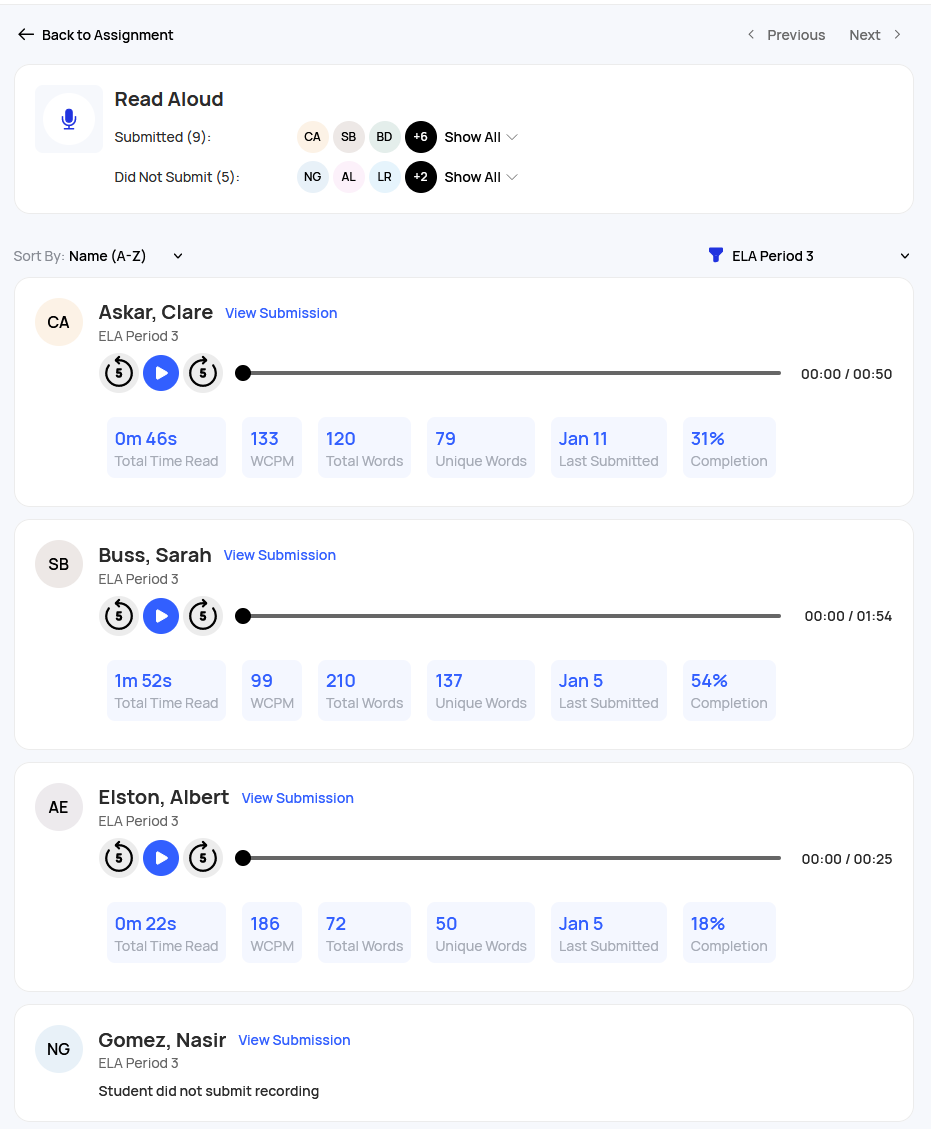931x1129 pixels.
Task: Click Sarah Buss's audio progress slider handle
Action: (243, 616)
